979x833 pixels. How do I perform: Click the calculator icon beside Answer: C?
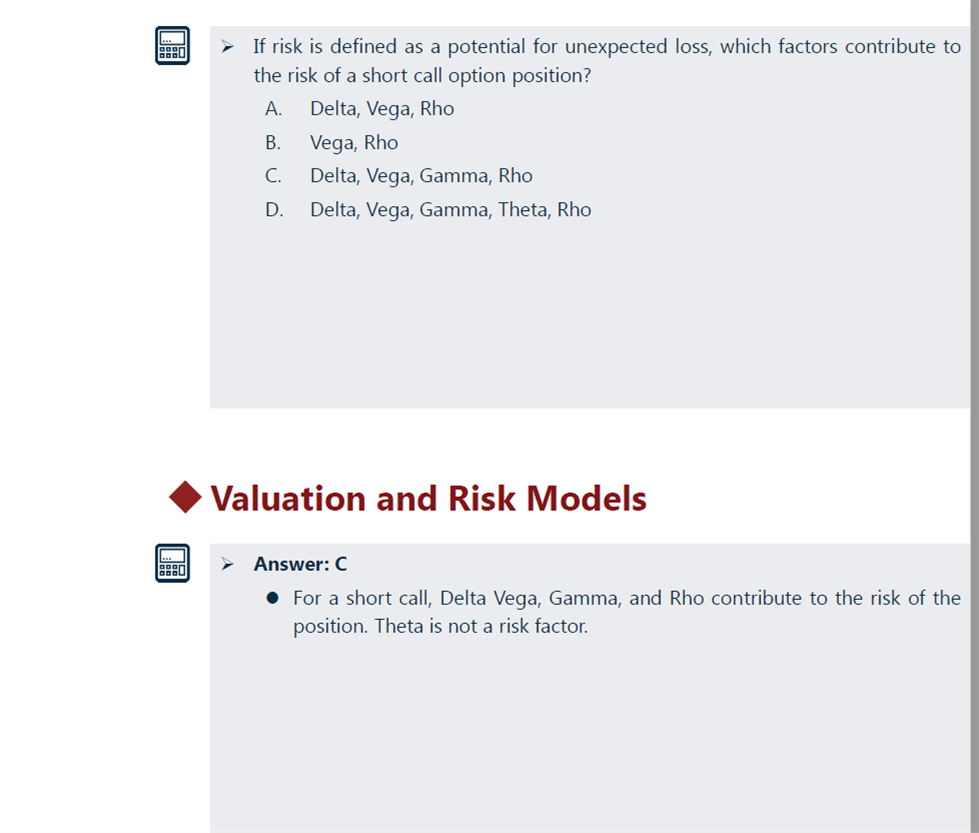[x=172, y=563]
